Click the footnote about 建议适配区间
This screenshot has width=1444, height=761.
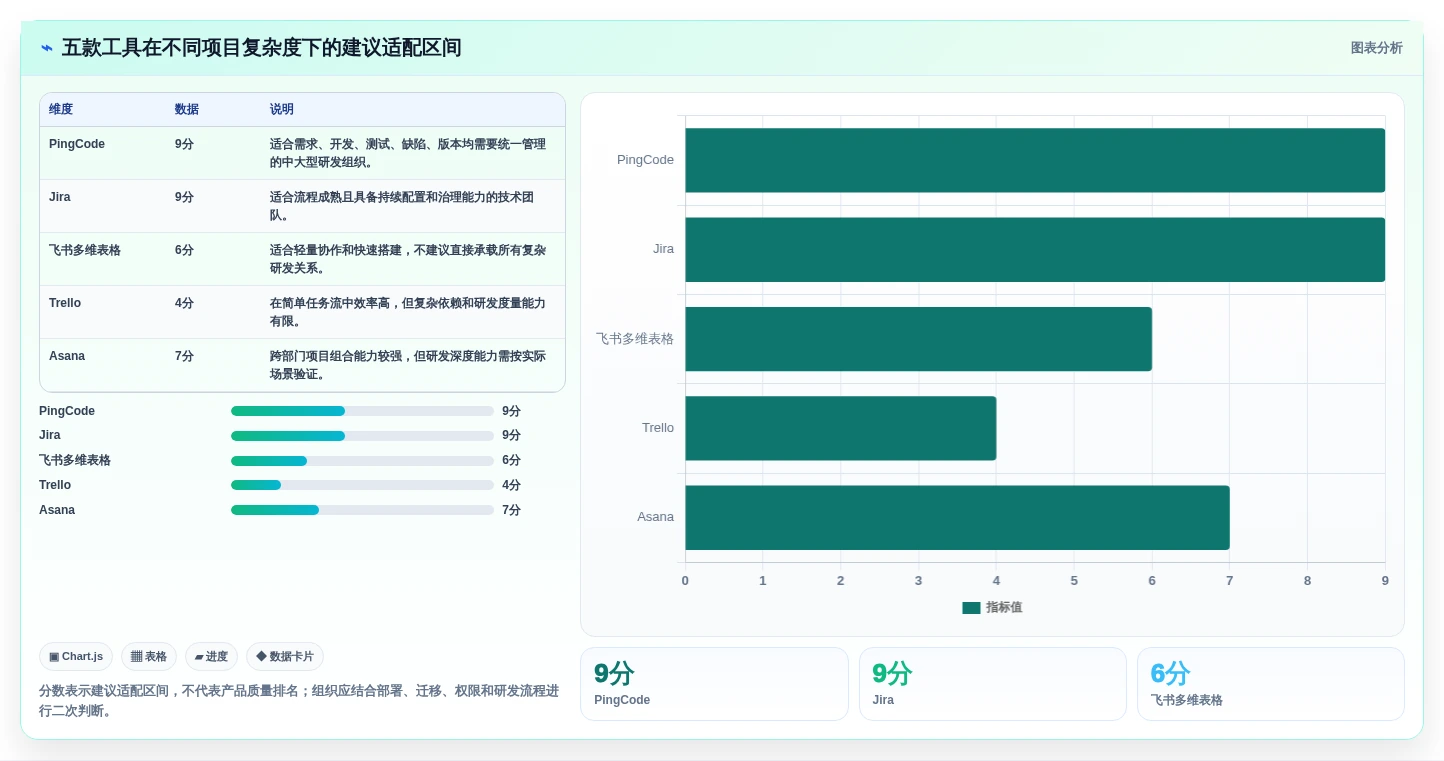tap(299, 701)
